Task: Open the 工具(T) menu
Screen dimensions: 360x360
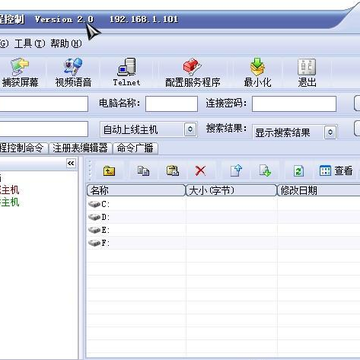Action: [x=29, y=44]
